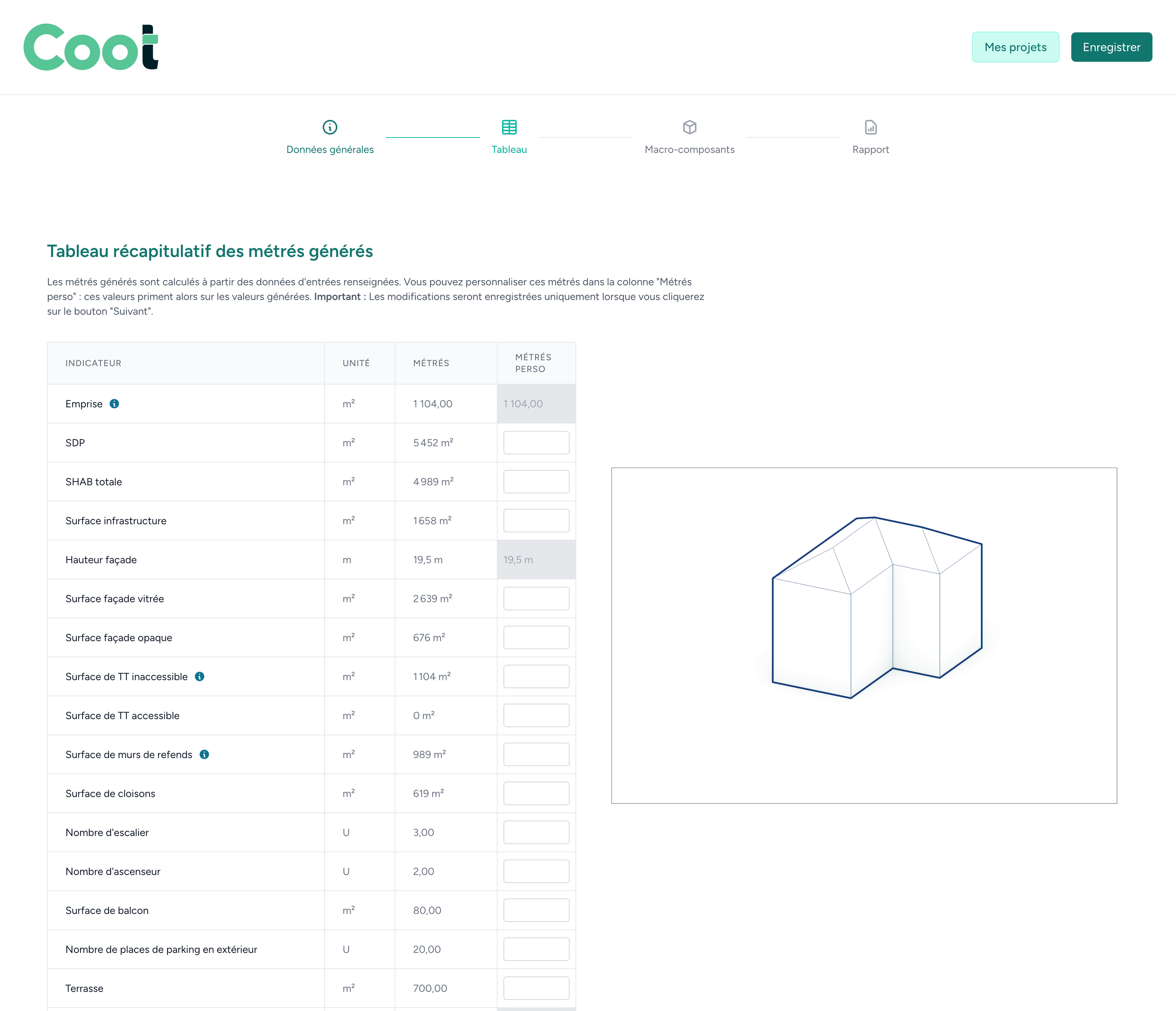
Task: Go to the Macro-composants step label
Action: 689,149
